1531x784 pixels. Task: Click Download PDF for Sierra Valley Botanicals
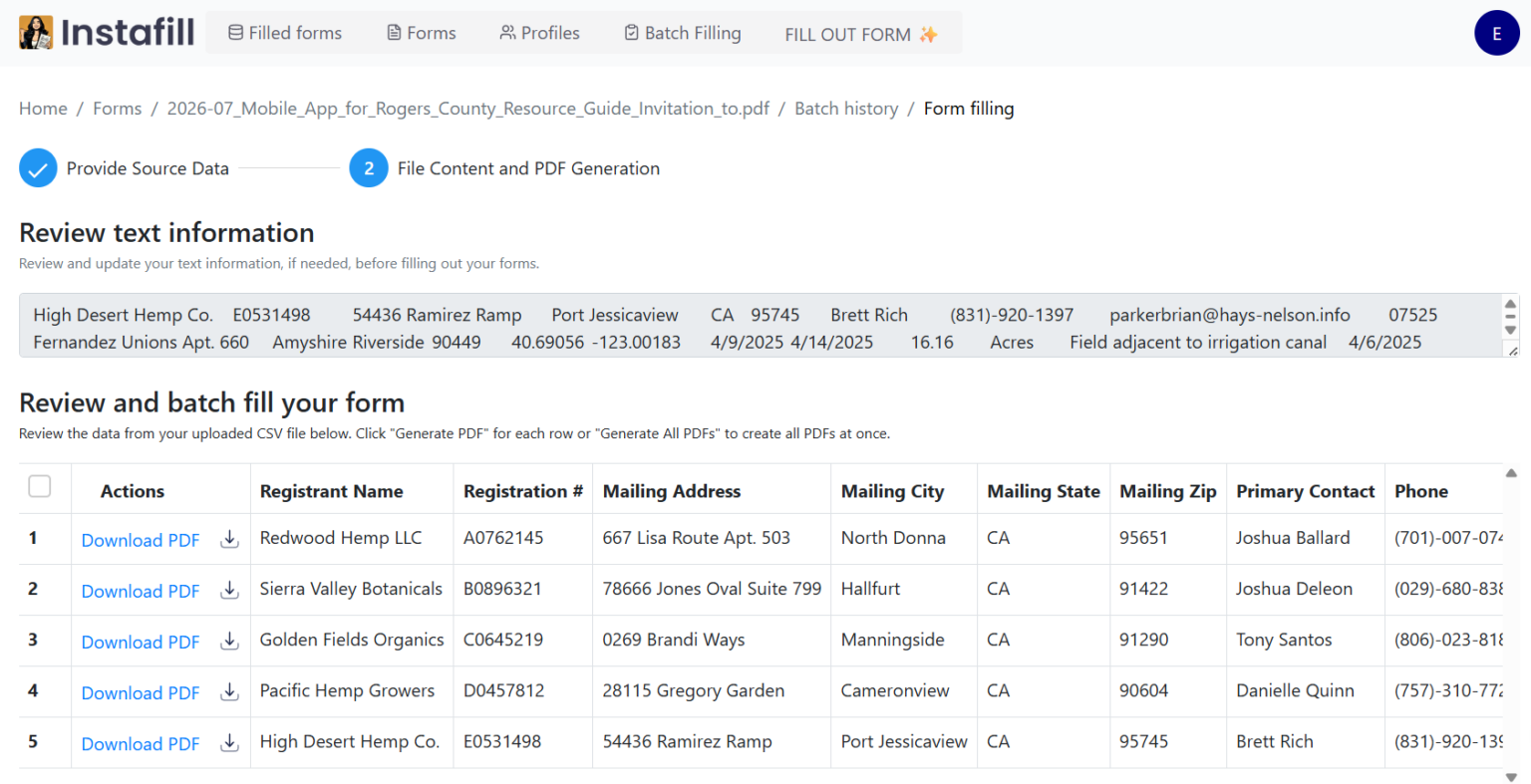coord(140,590)
